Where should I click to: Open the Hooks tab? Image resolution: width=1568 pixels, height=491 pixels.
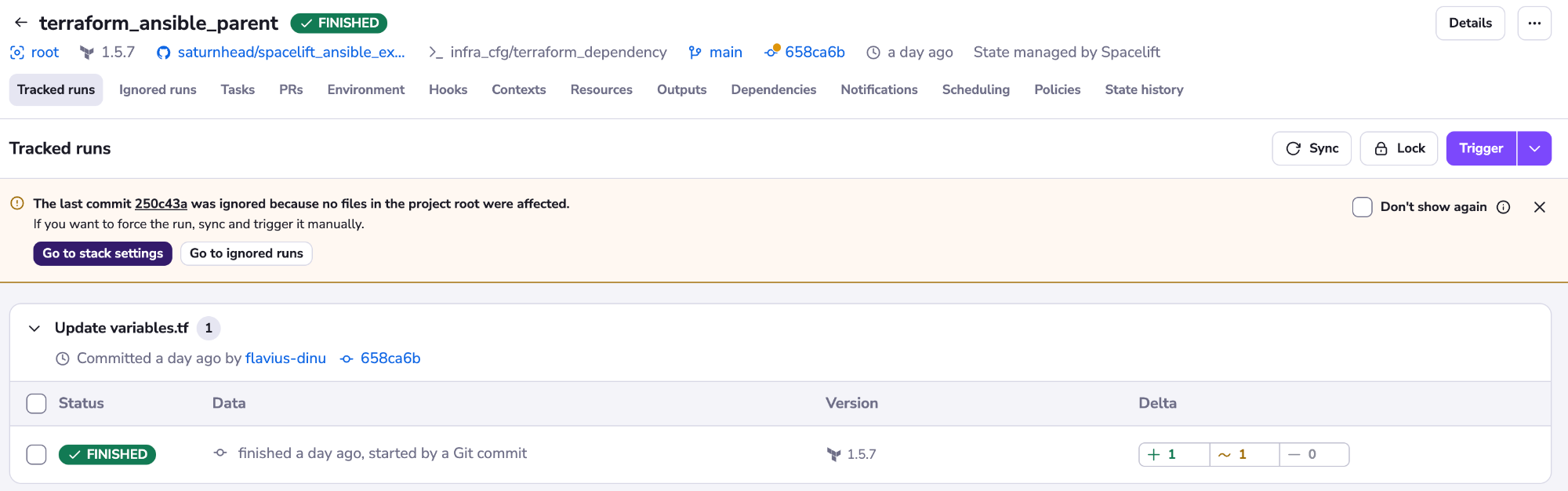coord(448,89)
